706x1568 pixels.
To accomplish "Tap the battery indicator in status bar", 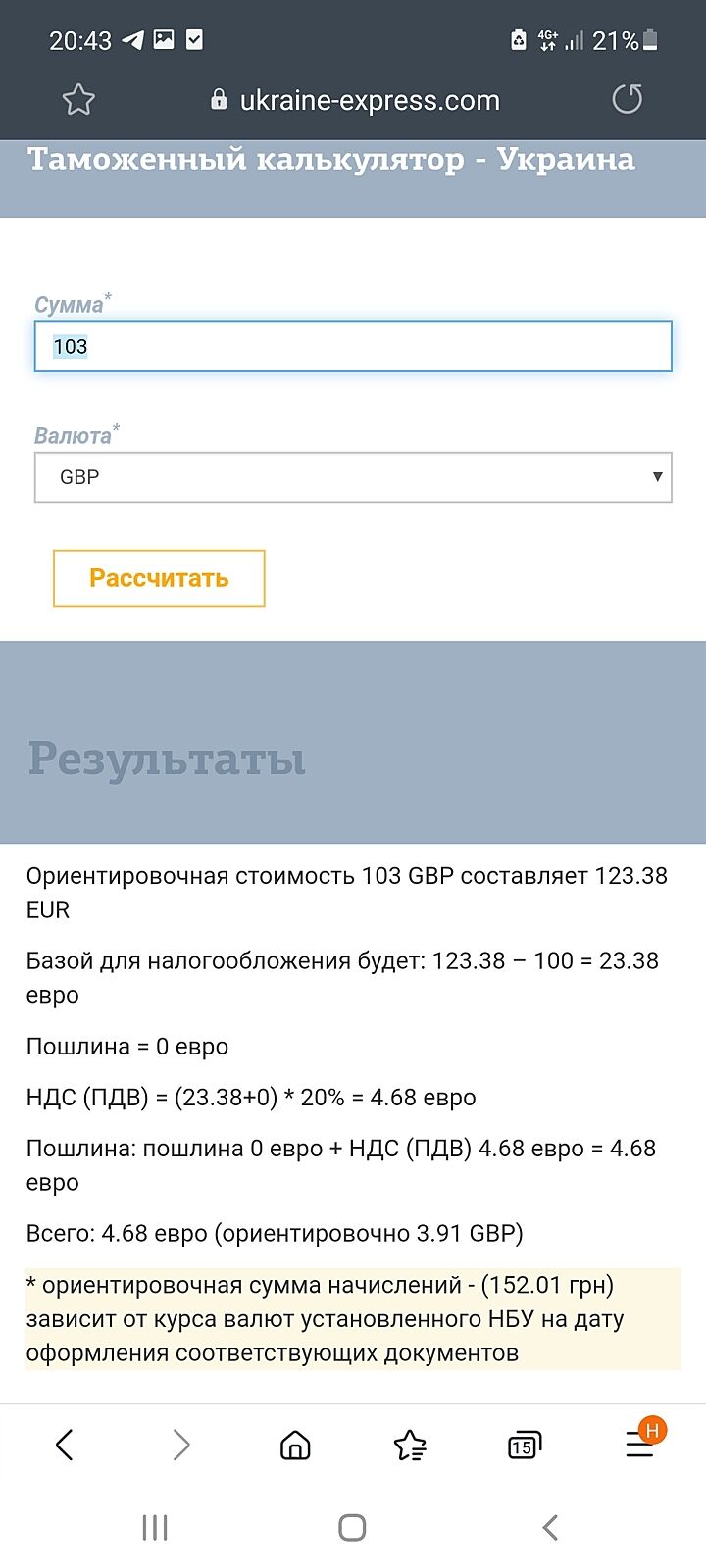I will [650, 40].
